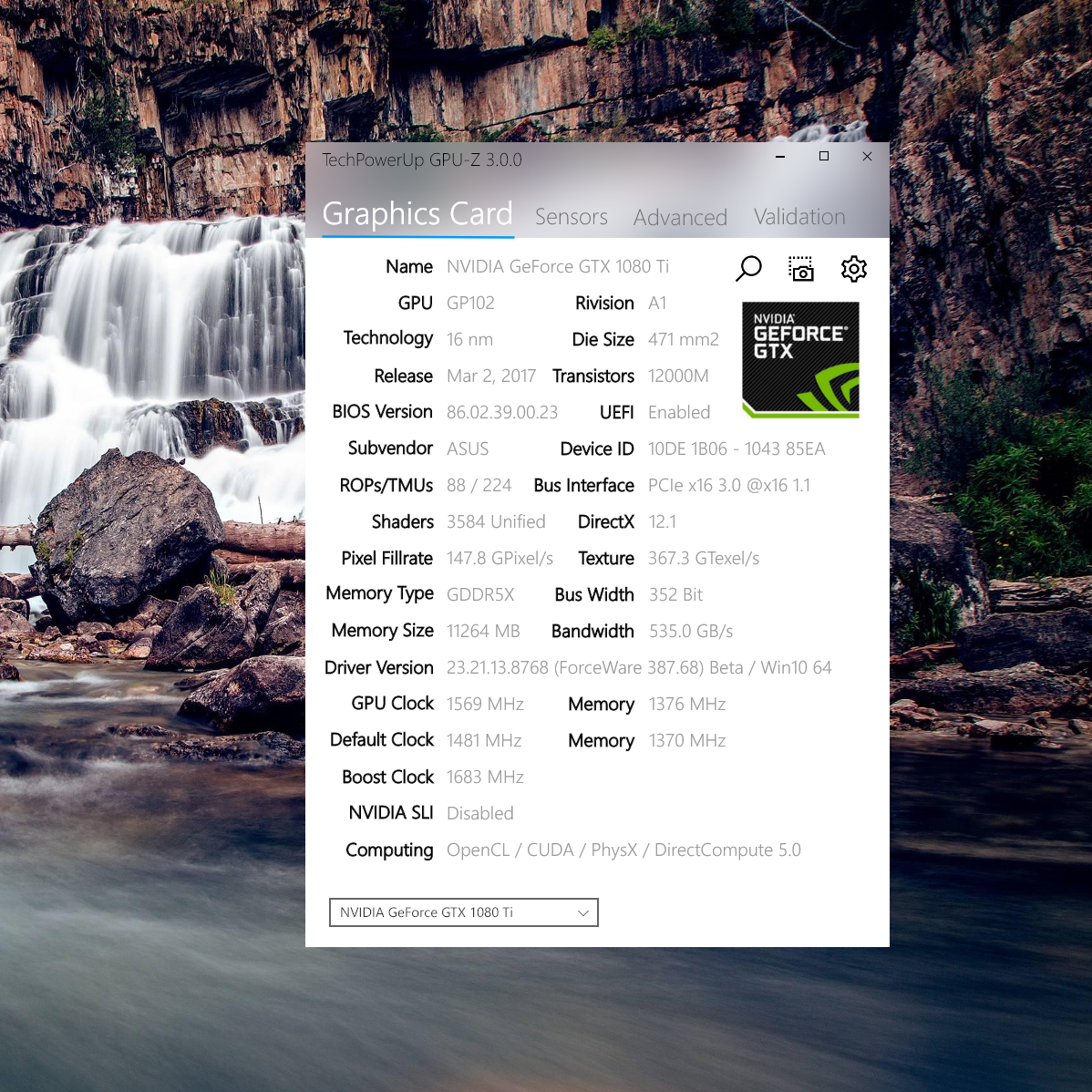Screen dimensions: 1092x1092
Task: Click the UEFI value Enabled
Action: pos(679,412)
